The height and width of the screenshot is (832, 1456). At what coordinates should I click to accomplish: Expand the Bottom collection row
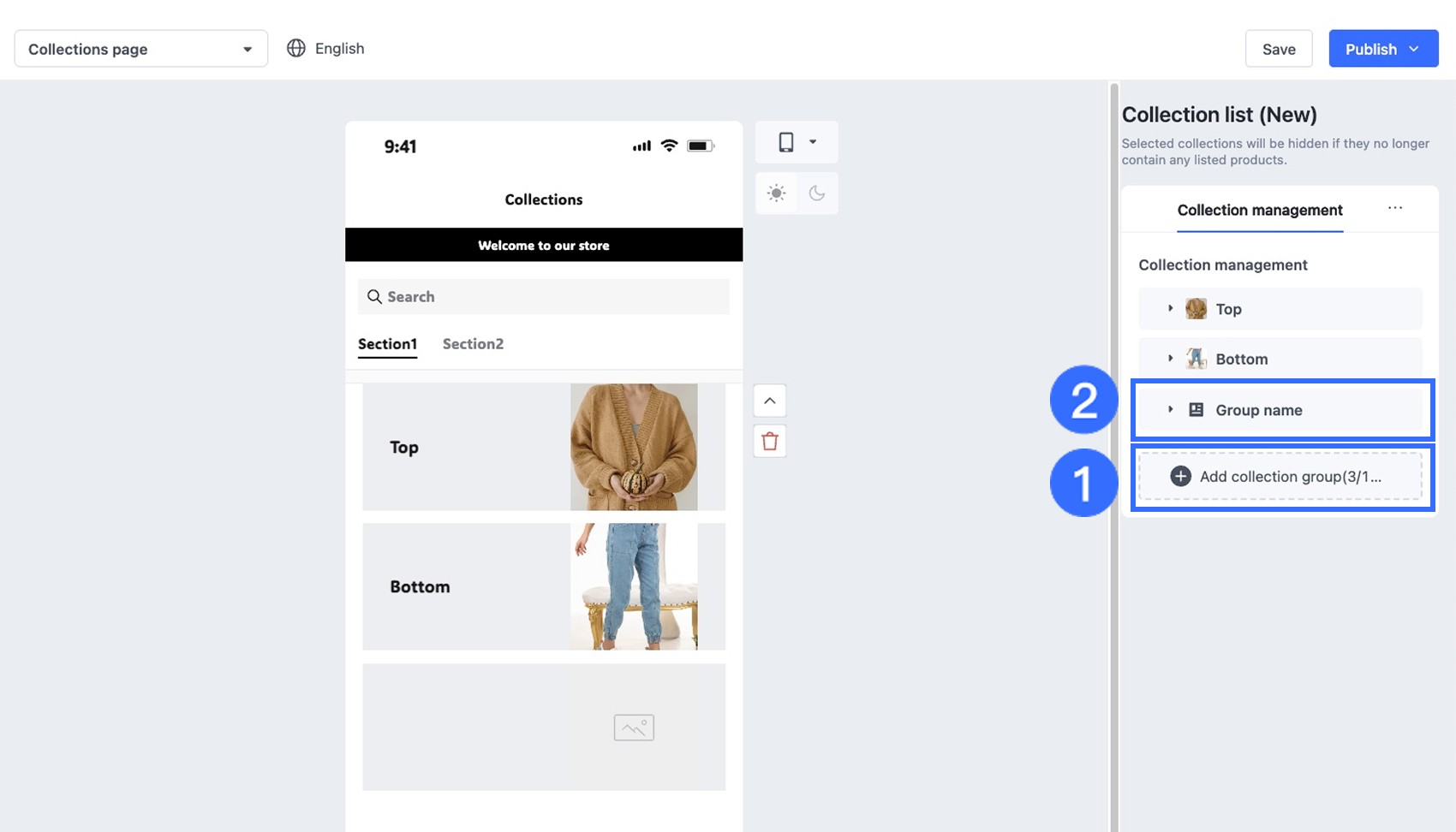click(x=1170, y=358)
